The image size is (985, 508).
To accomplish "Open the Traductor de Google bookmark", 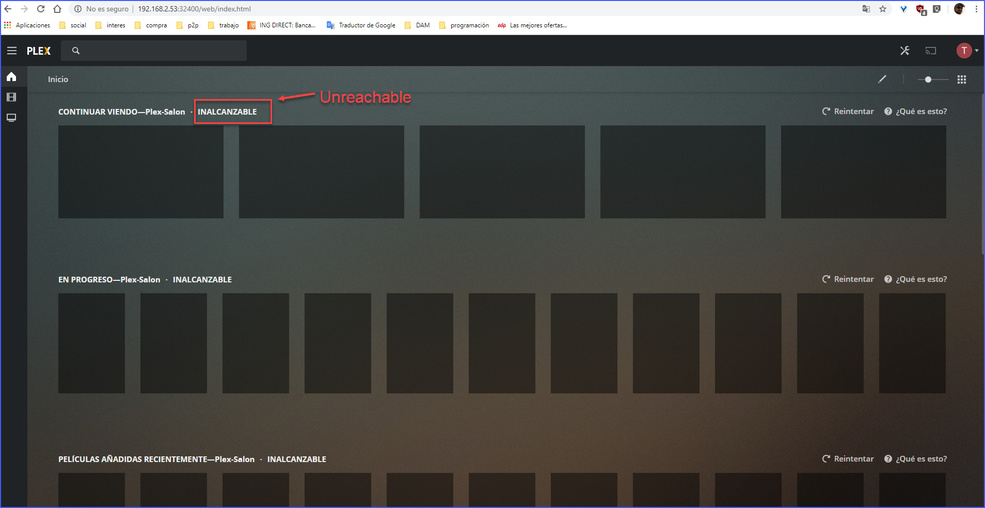I will (361, 25).
